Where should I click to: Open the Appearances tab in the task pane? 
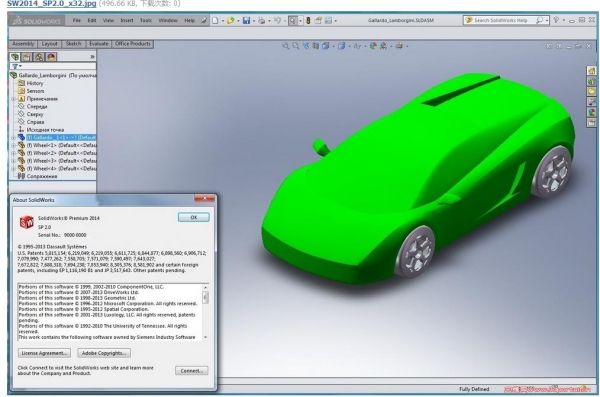point(592,112)
